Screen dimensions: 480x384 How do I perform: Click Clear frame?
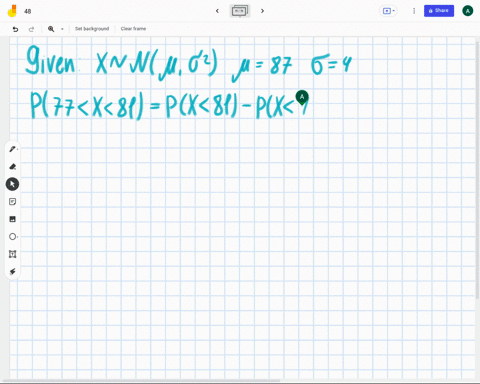coord(133,29)
